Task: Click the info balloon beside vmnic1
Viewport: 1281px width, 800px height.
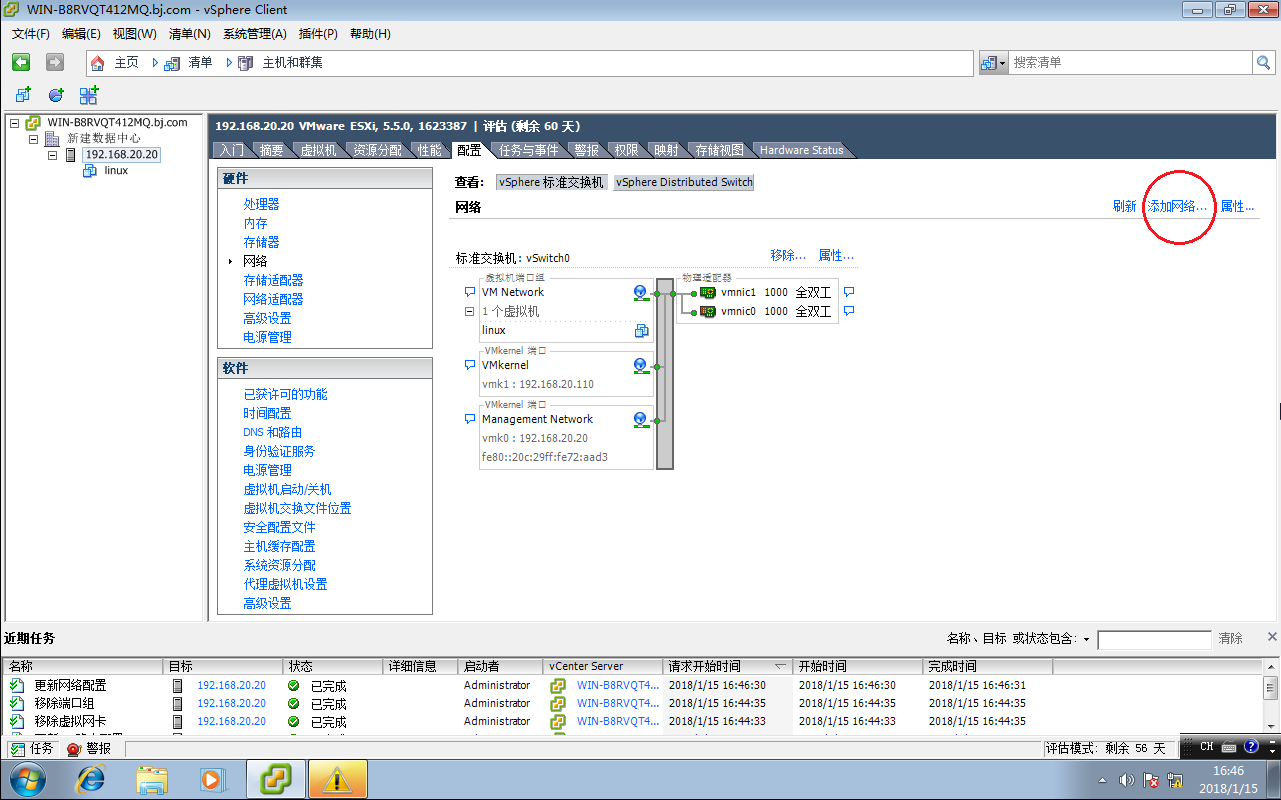Action: [849, 292]
